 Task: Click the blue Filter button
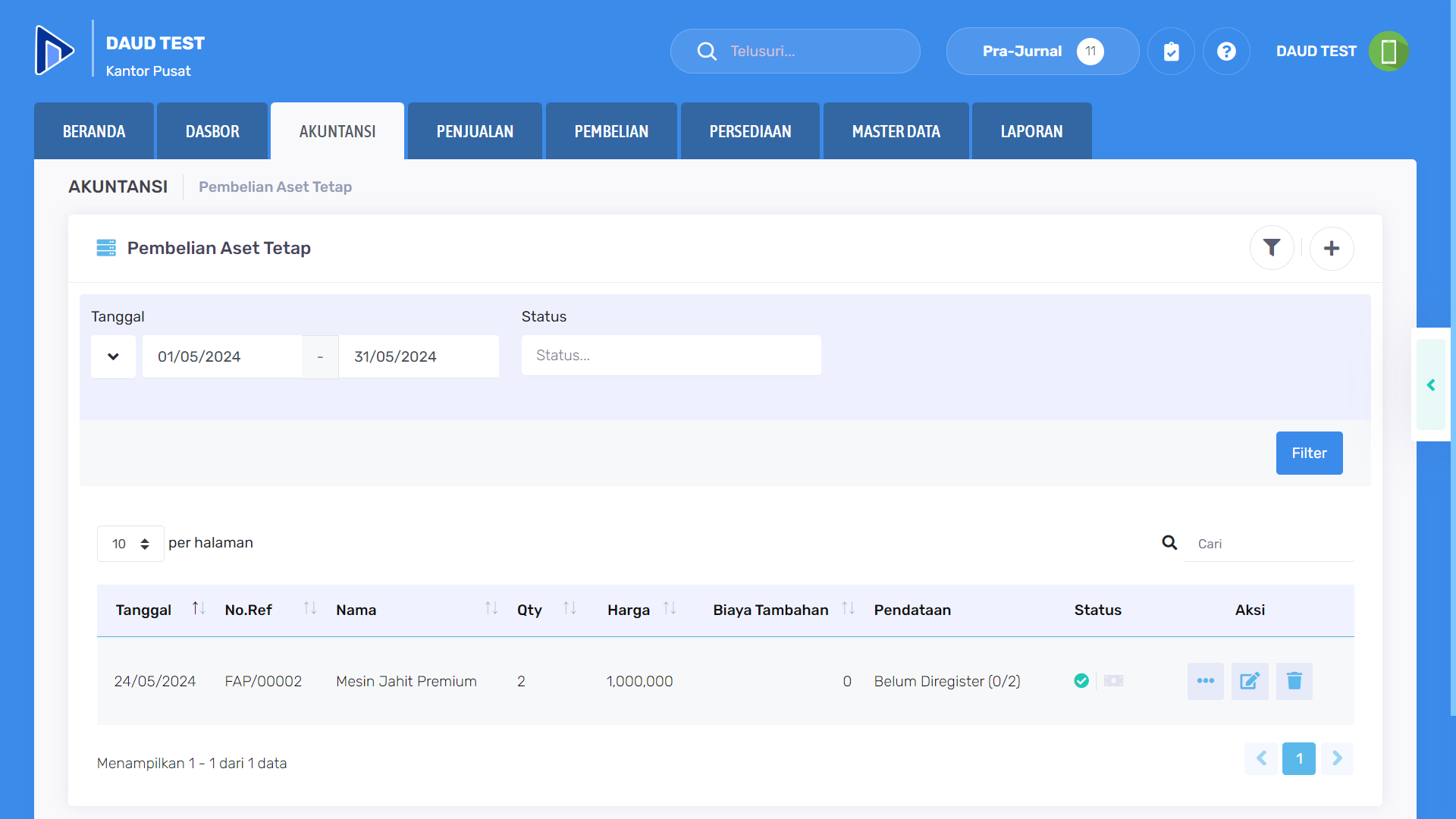click(1309, 453)
